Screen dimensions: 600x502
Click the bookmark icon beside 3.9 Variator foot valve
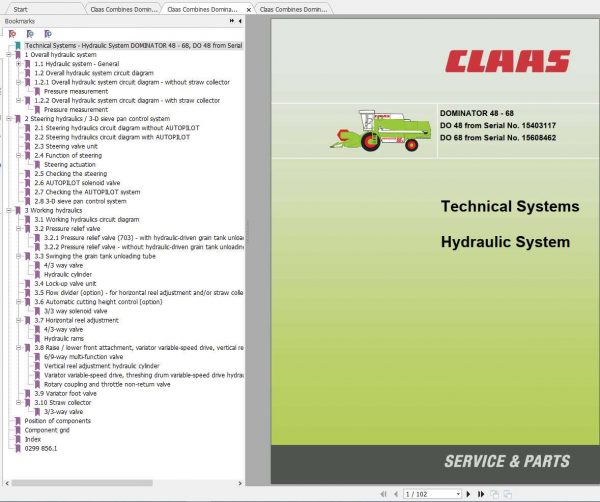click(x=28, y=393)
